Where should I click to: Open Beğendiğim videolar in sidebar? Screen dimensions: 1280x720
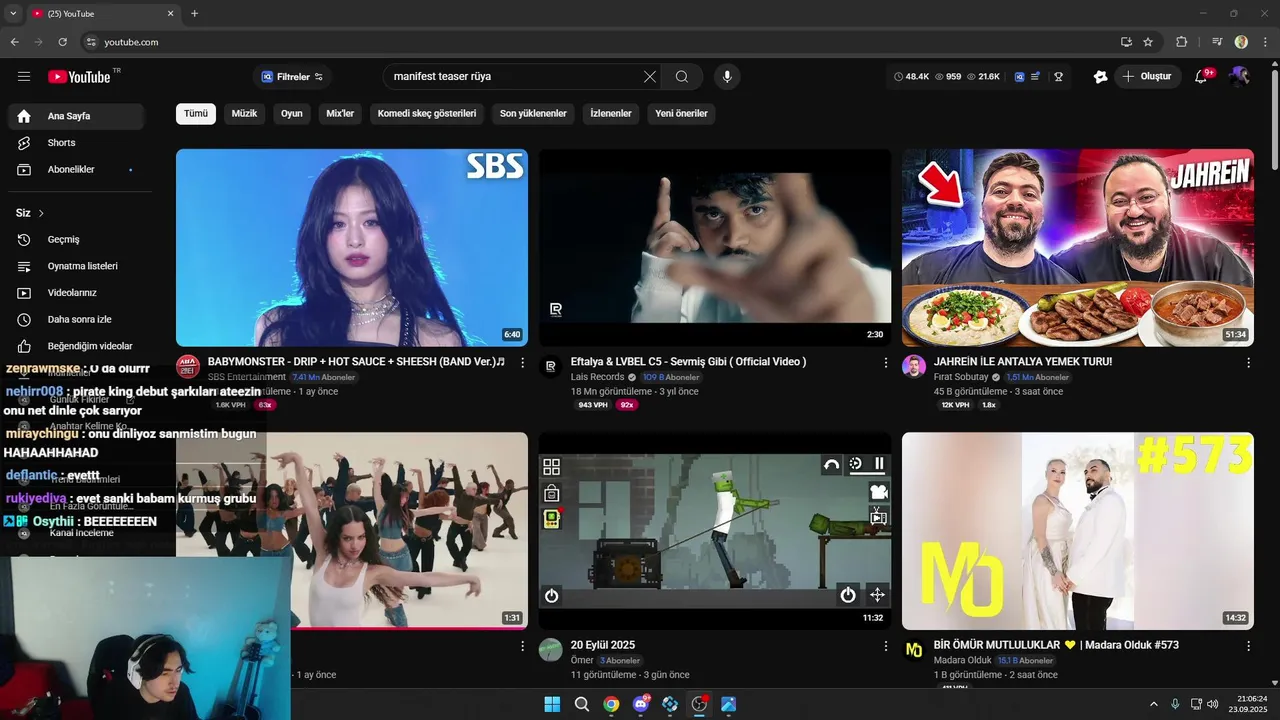76,346
